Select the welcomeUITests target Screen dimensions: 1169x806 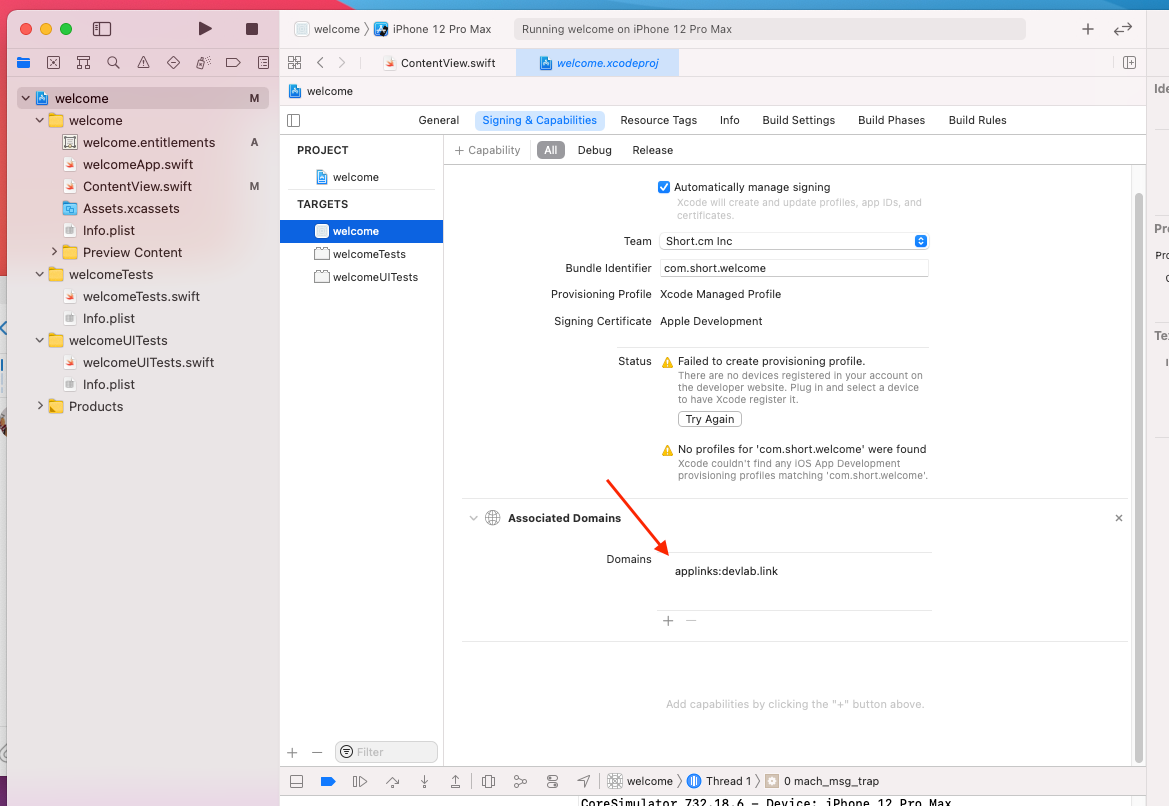(361, 277)
